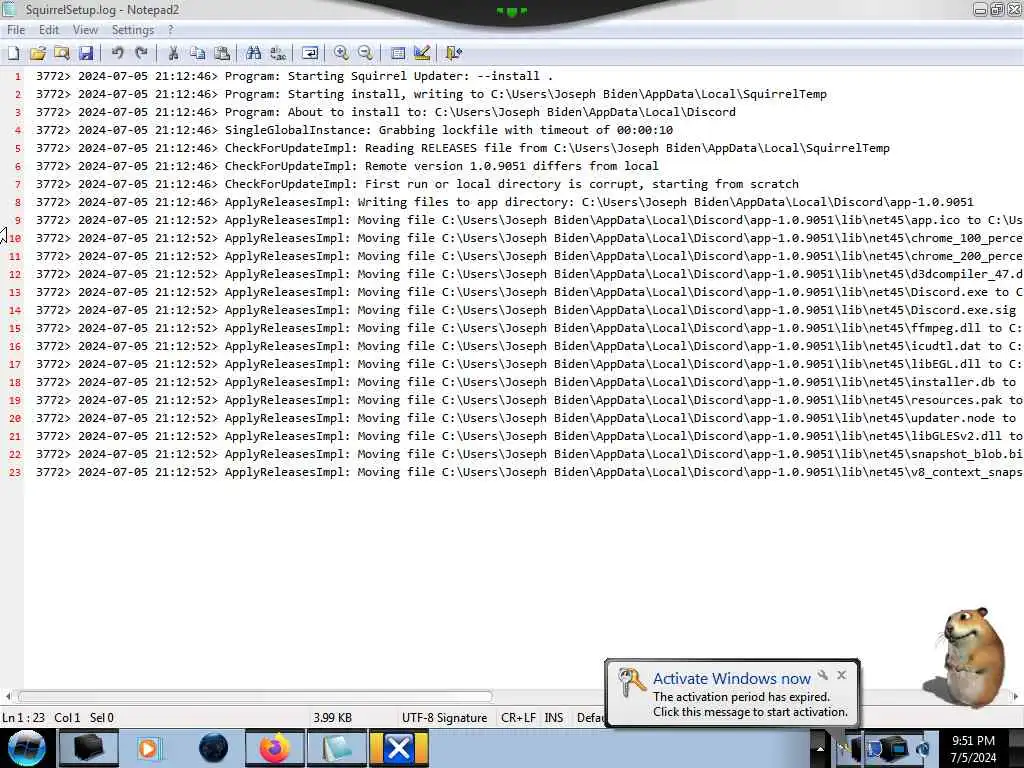Screen dimensions: 1024x768
Task: Click the Zoom Out magnifier icon
Action: [x=366, y=54]
